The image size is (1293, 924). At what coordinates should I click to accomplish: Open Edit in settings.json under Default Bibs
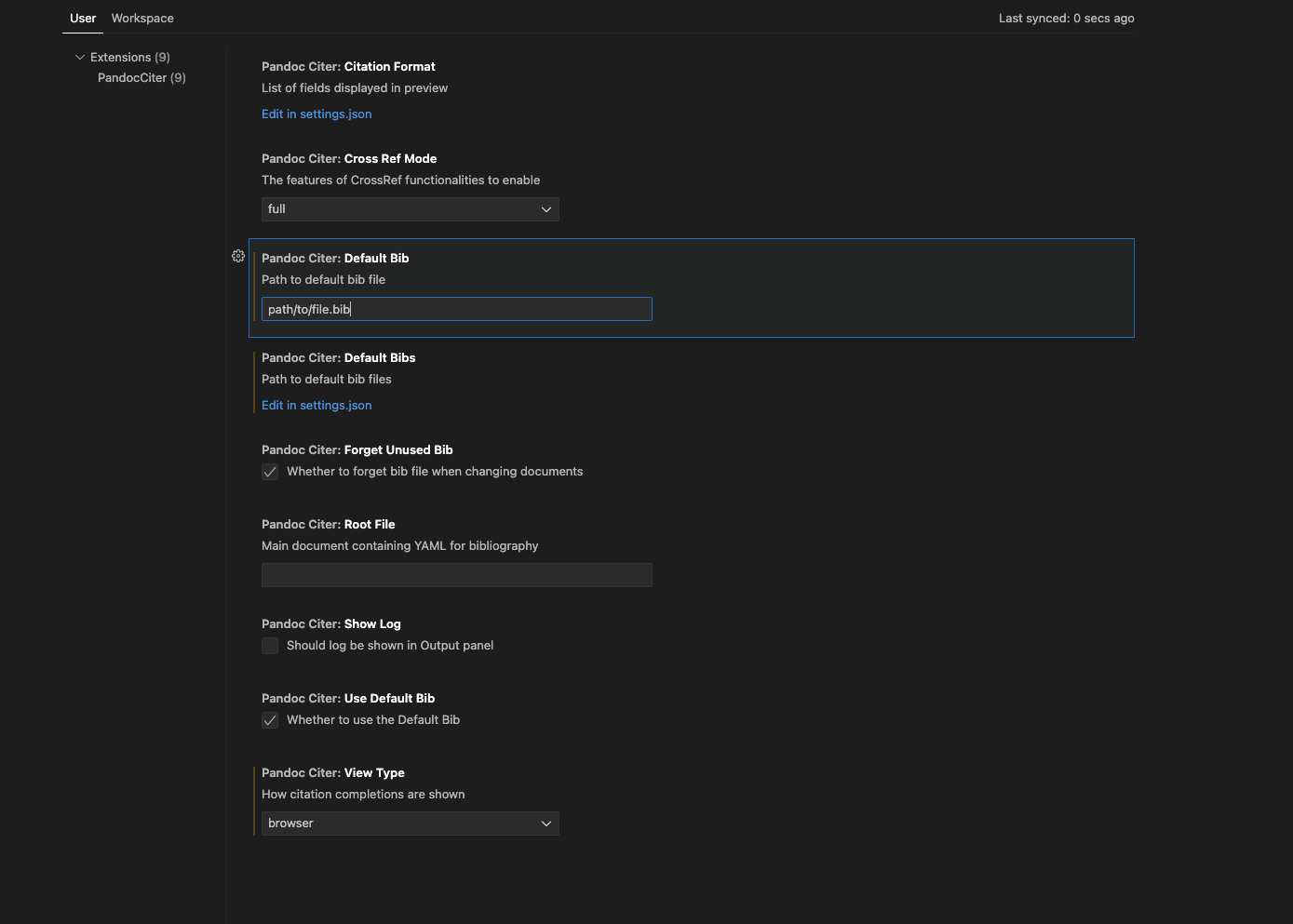tap(317, 405)
